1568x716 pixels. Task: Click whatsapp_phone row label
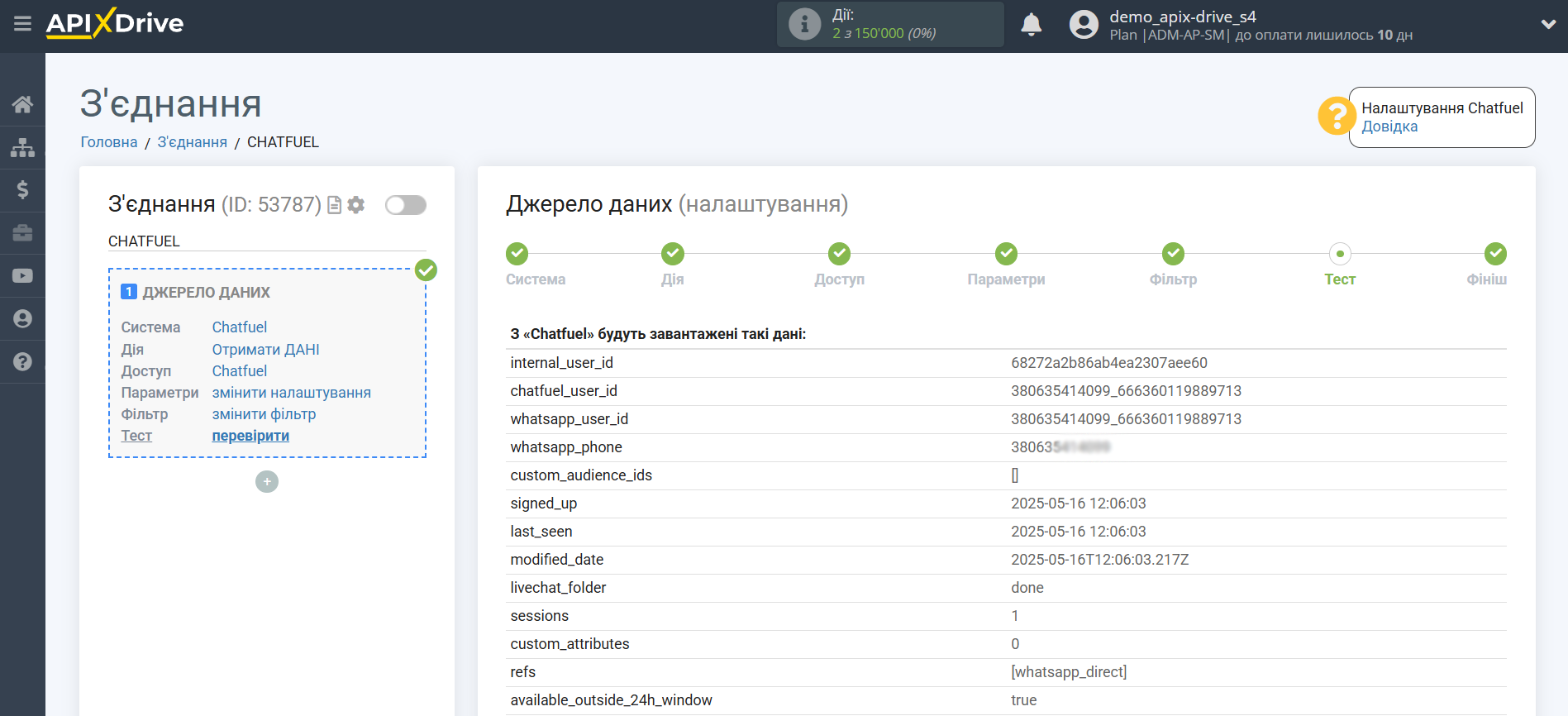(x=566, y=447)
